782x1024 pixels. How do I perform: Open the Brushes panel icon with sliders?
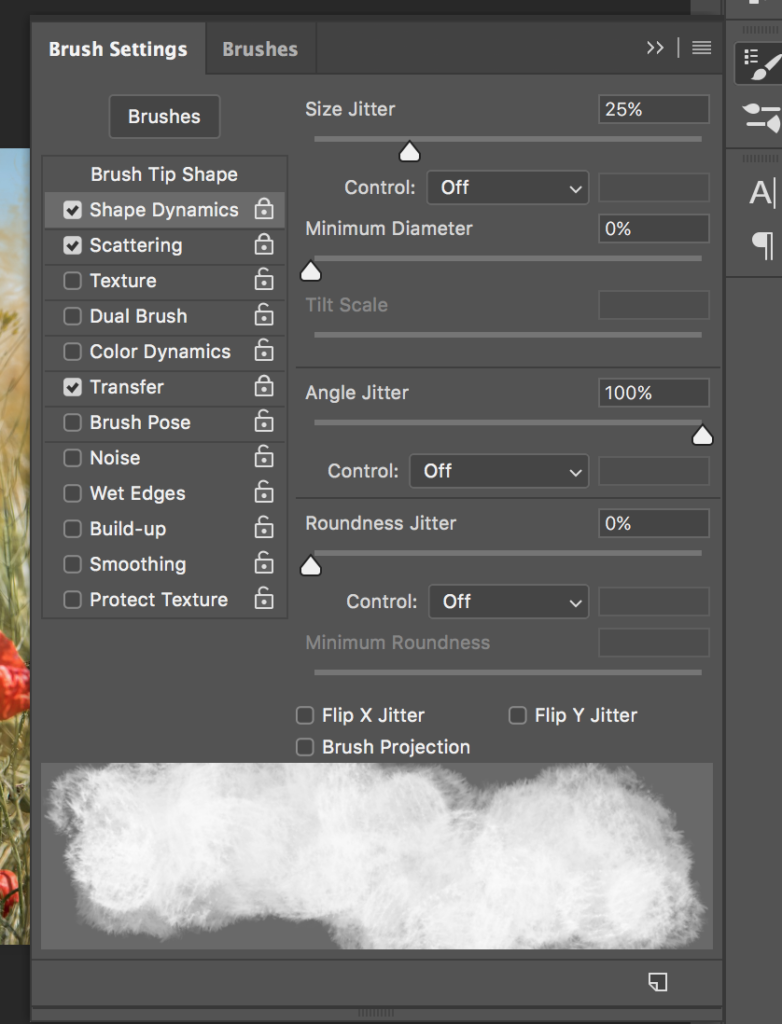[762, 118]
